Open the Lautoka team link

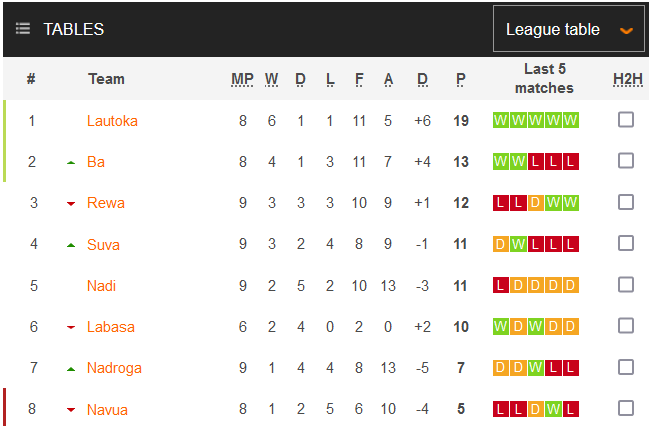[112, 121]
